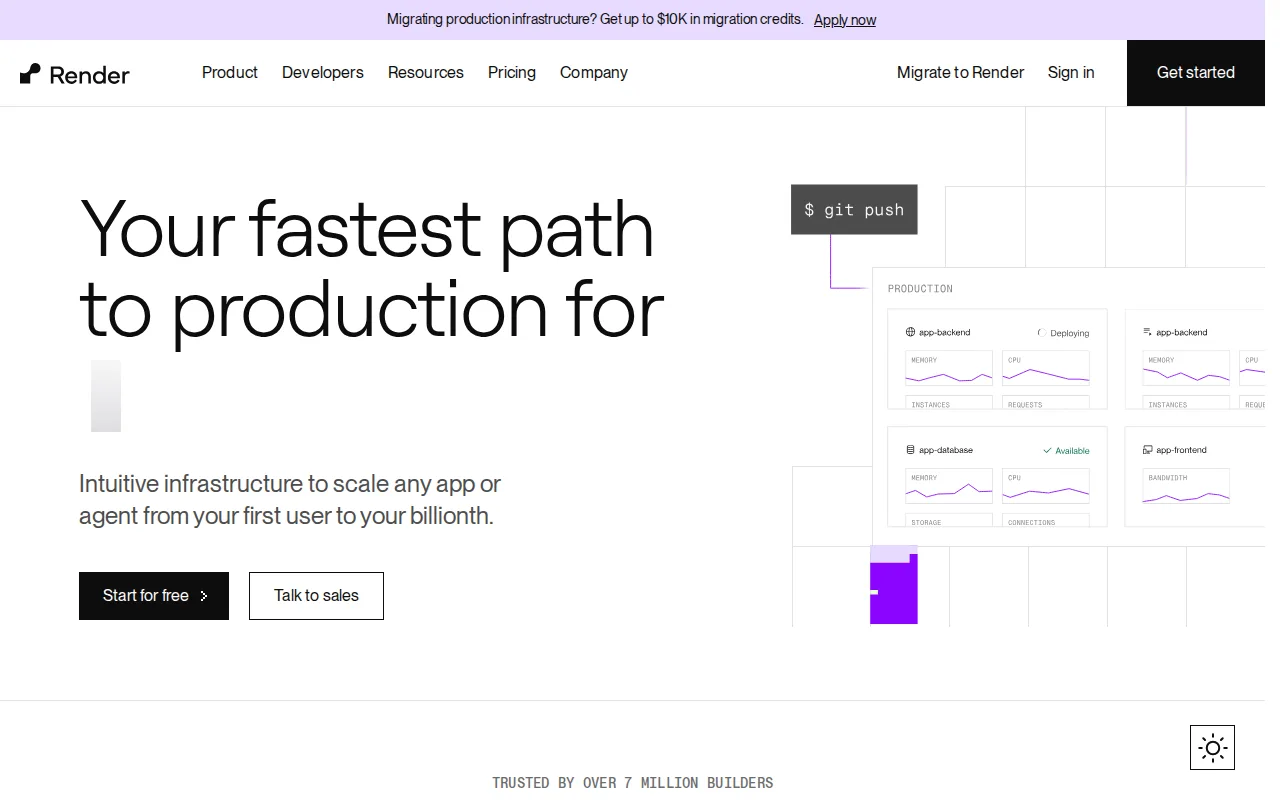The image size is (1280, 800).
Task: Click the Render logo in the header
Action: click(75, 74)
